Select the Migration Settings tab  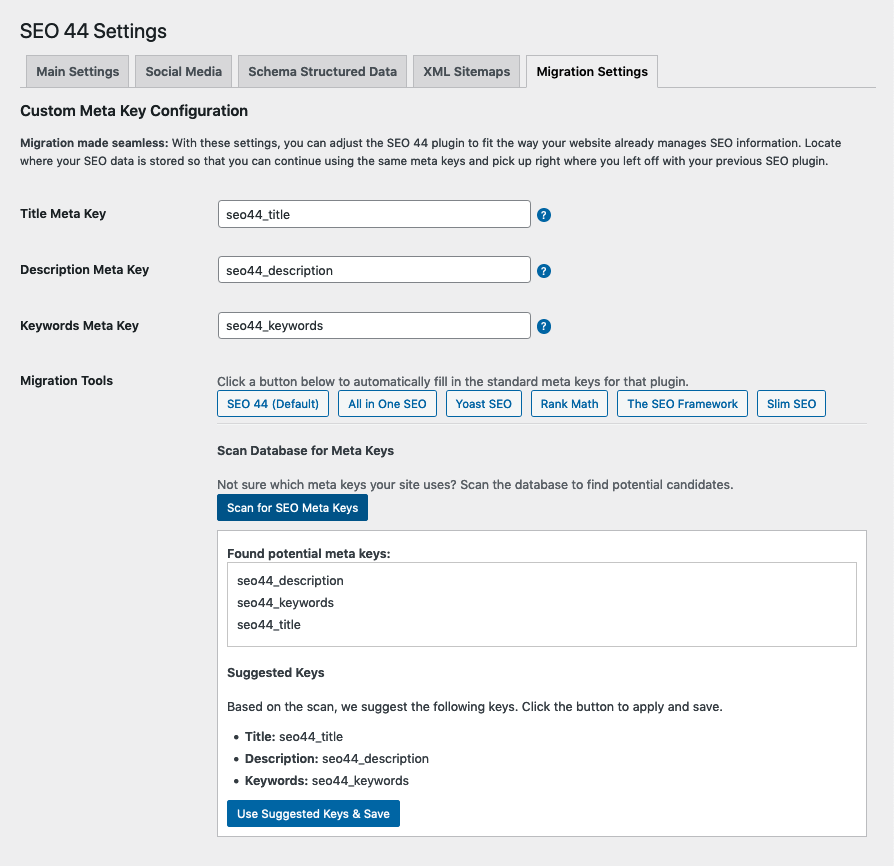click(592, 72)
